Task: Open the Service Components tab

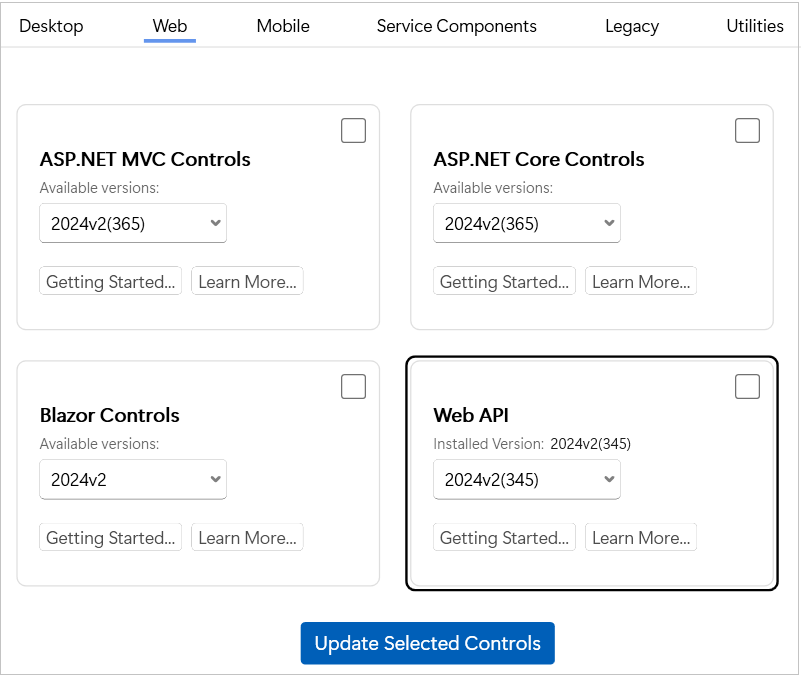Action: (456, 26)
